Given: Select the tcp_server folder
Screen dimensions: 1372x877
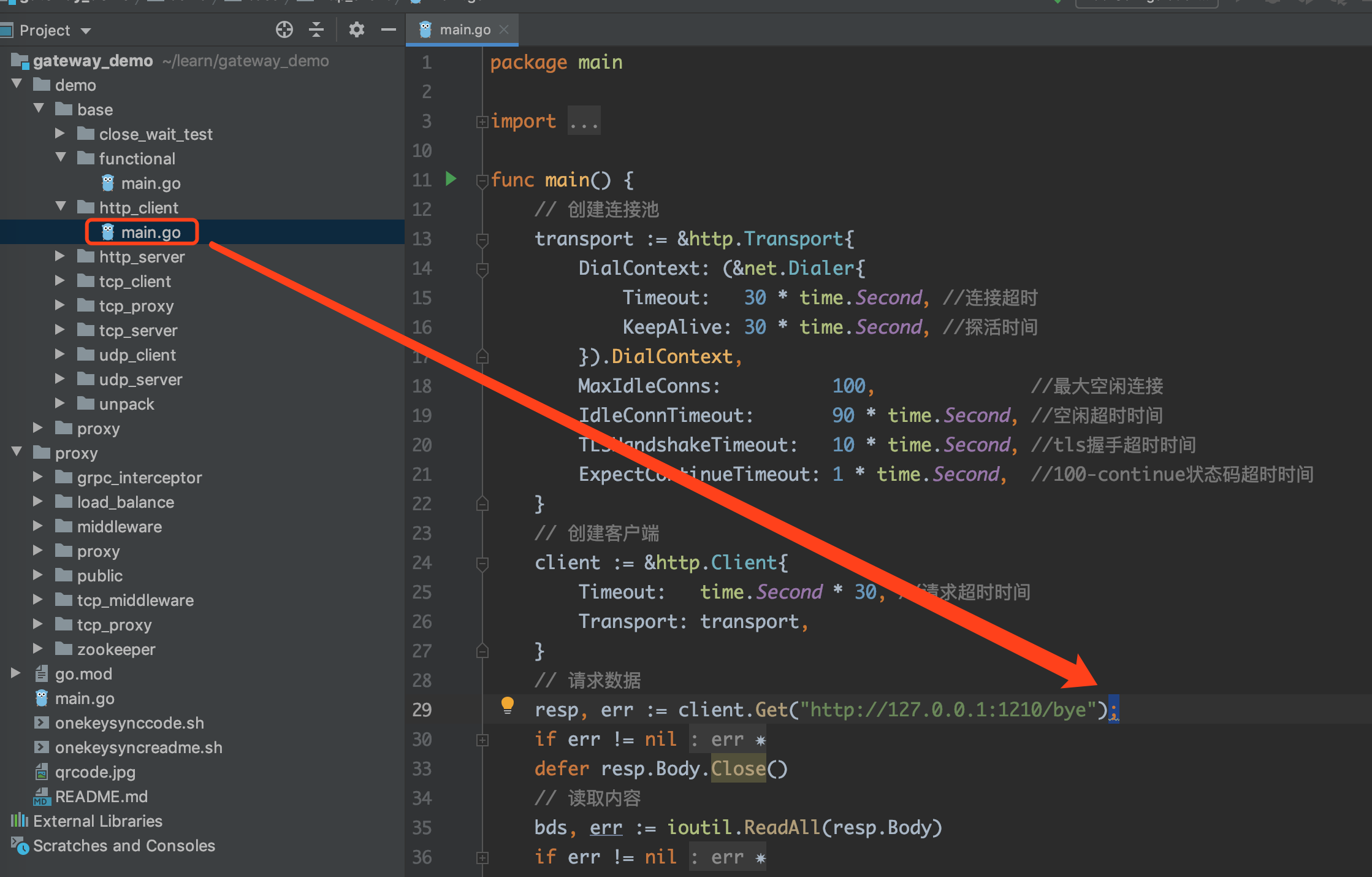Looking at the screenshot, I should (x=138, y=331).
